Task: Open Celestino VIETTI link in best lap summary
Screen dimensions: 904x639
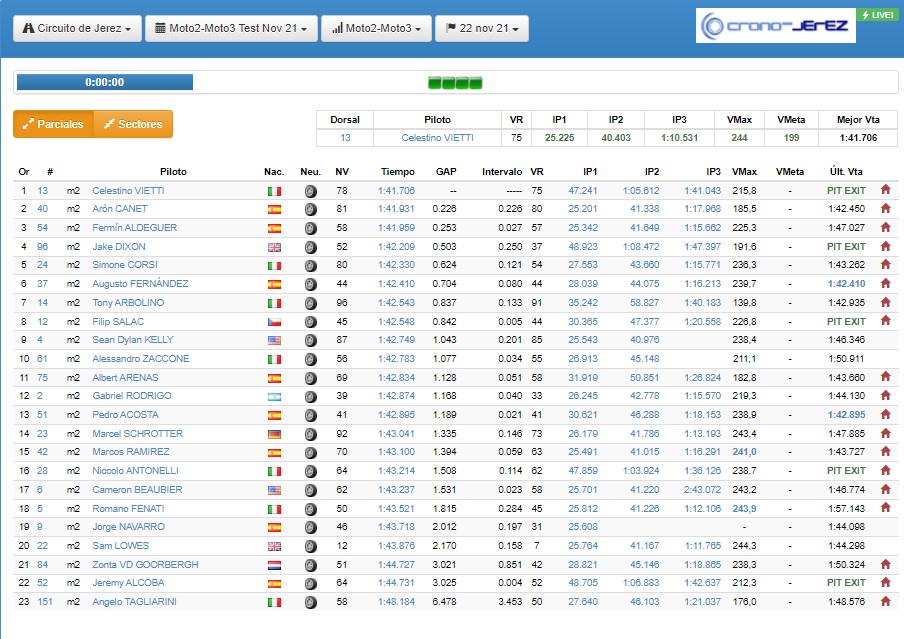Action: (x=437, y=138)
